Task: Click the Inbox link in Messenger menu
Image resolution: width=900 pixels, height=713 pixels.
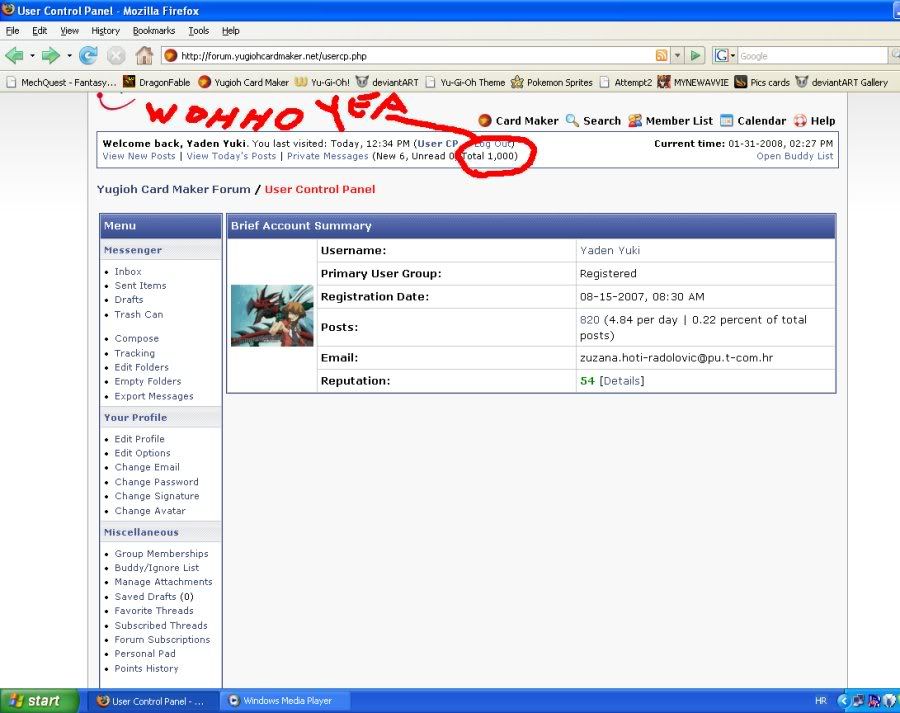Action: tap(128, 272)
